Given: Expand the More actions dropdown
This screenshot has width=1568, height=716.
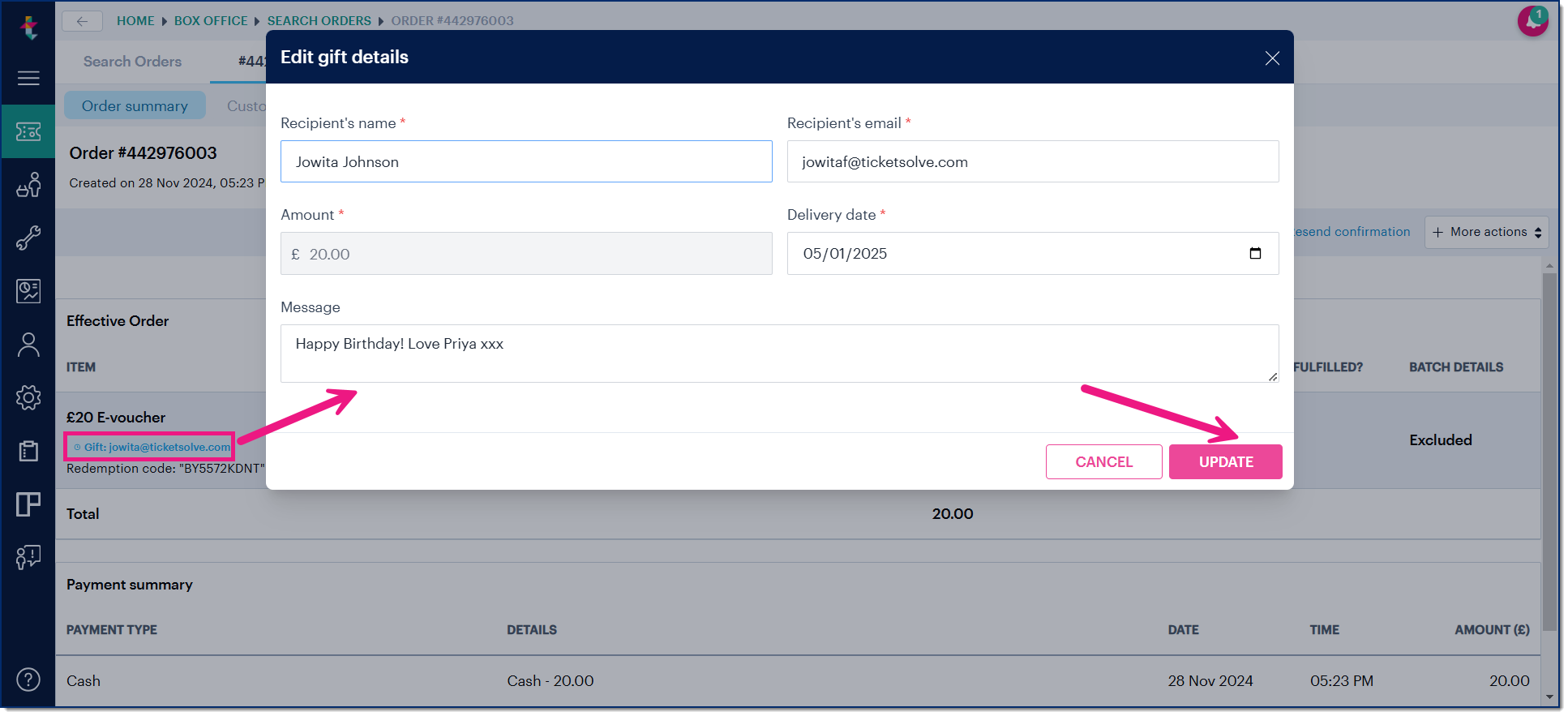Looking at the screenshot, I should point(1486,232).
